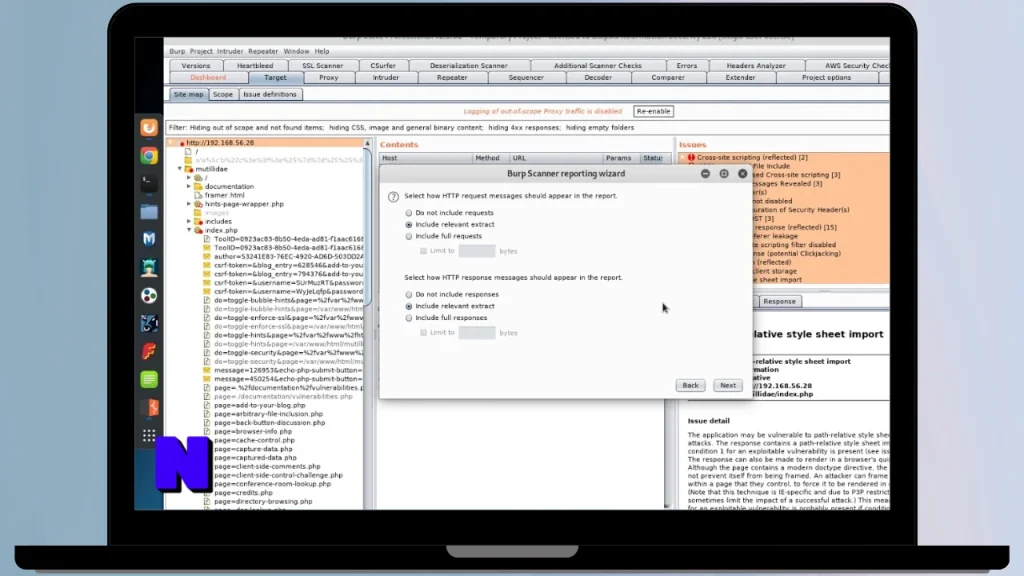This screenshot has height=576, width=1024.
Task: Sort by the Host column header
Action: (x=425, y=158)
